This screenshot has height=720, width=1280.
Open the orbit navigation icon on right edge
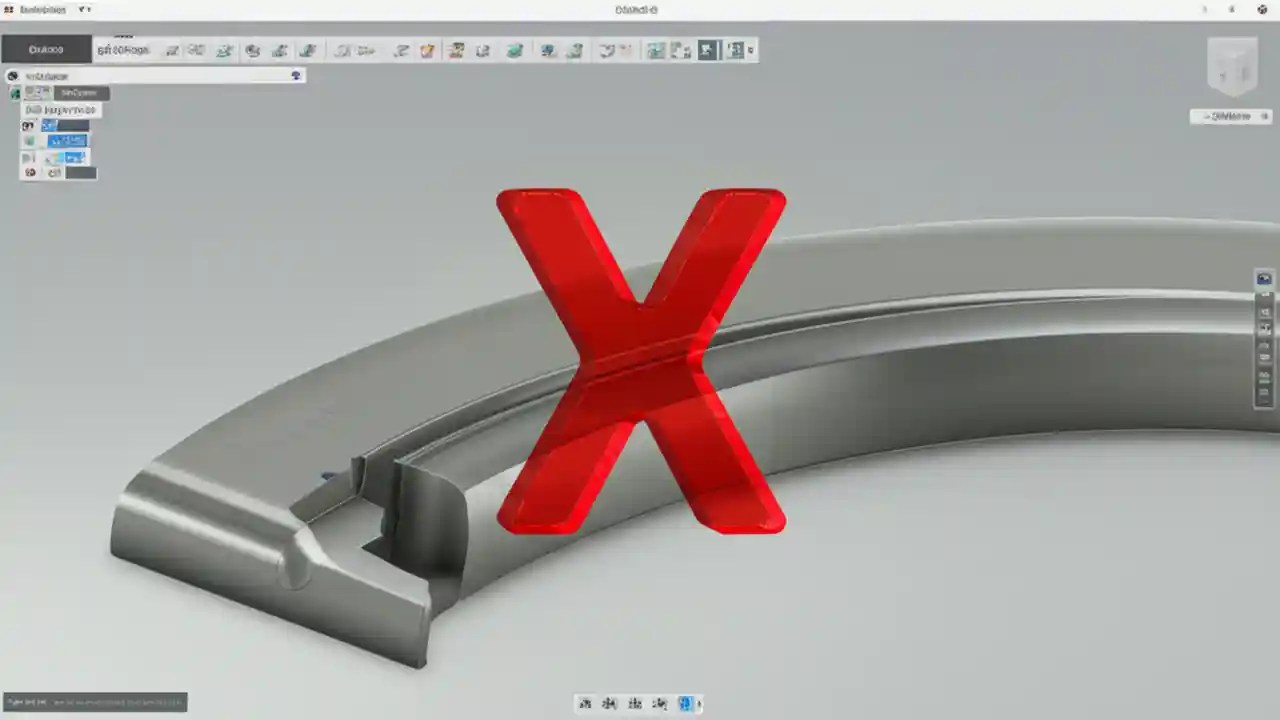[x=1263, y=278]
